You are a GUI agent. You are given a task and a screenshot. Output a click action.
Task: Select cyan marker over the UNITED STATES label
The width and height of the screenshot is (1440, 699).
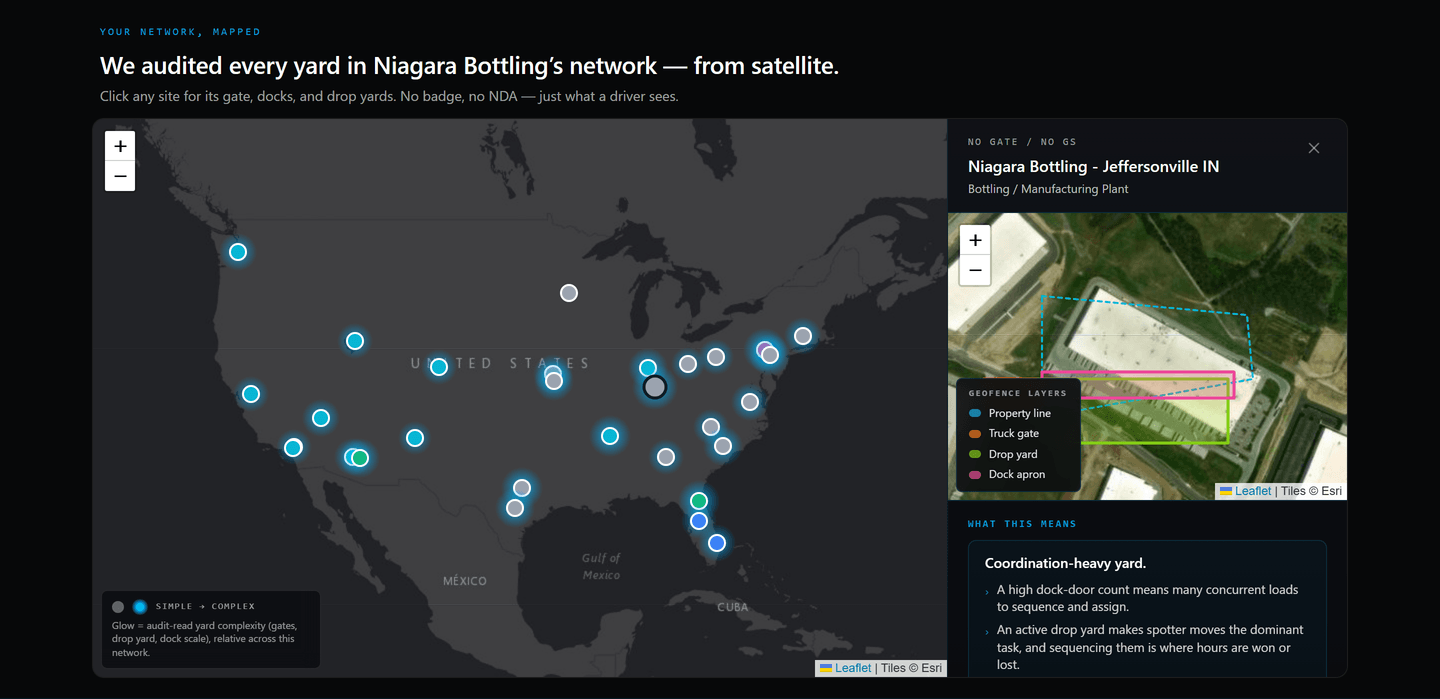tap(438, 367)
